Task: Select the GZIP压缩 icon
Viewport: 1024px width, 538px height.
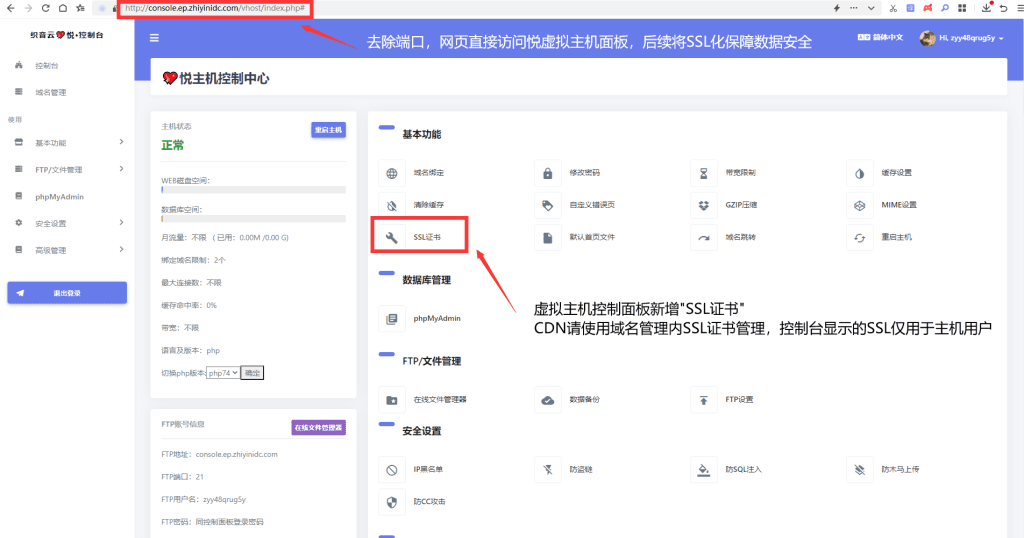Action: [703, 205]
